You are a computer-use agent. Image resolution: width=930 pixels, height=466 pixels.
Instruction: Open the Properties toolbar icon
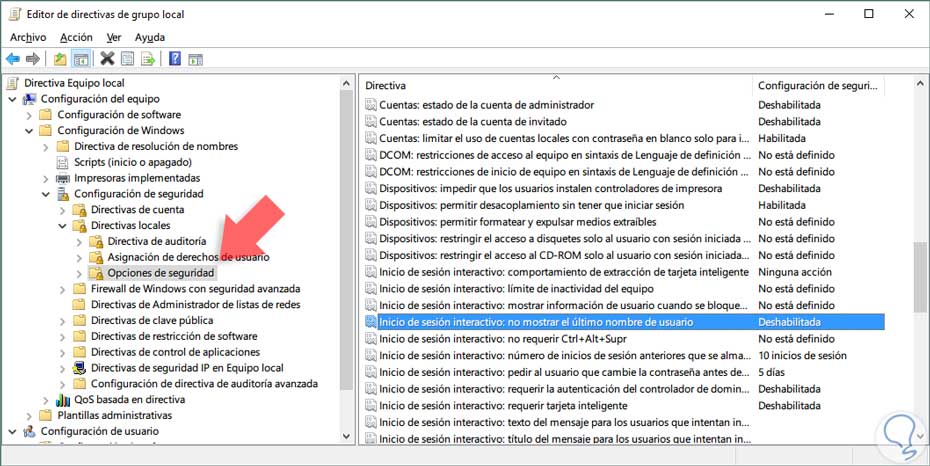[x=127, y=59]
